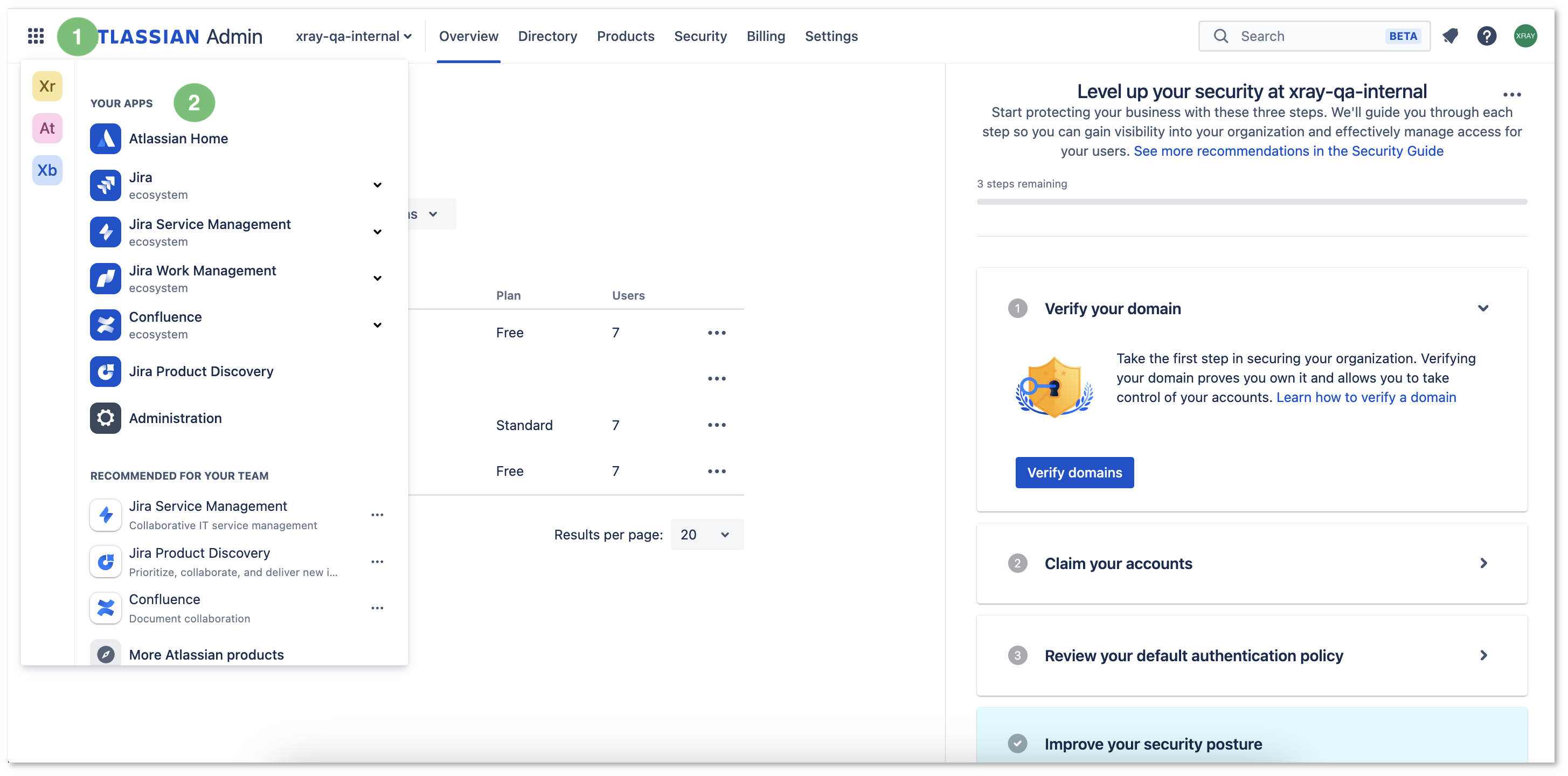Click the Jira Service Management icon under Your Apps
Viewport: 1568px width, 776px height.
[x=105, y=232]
